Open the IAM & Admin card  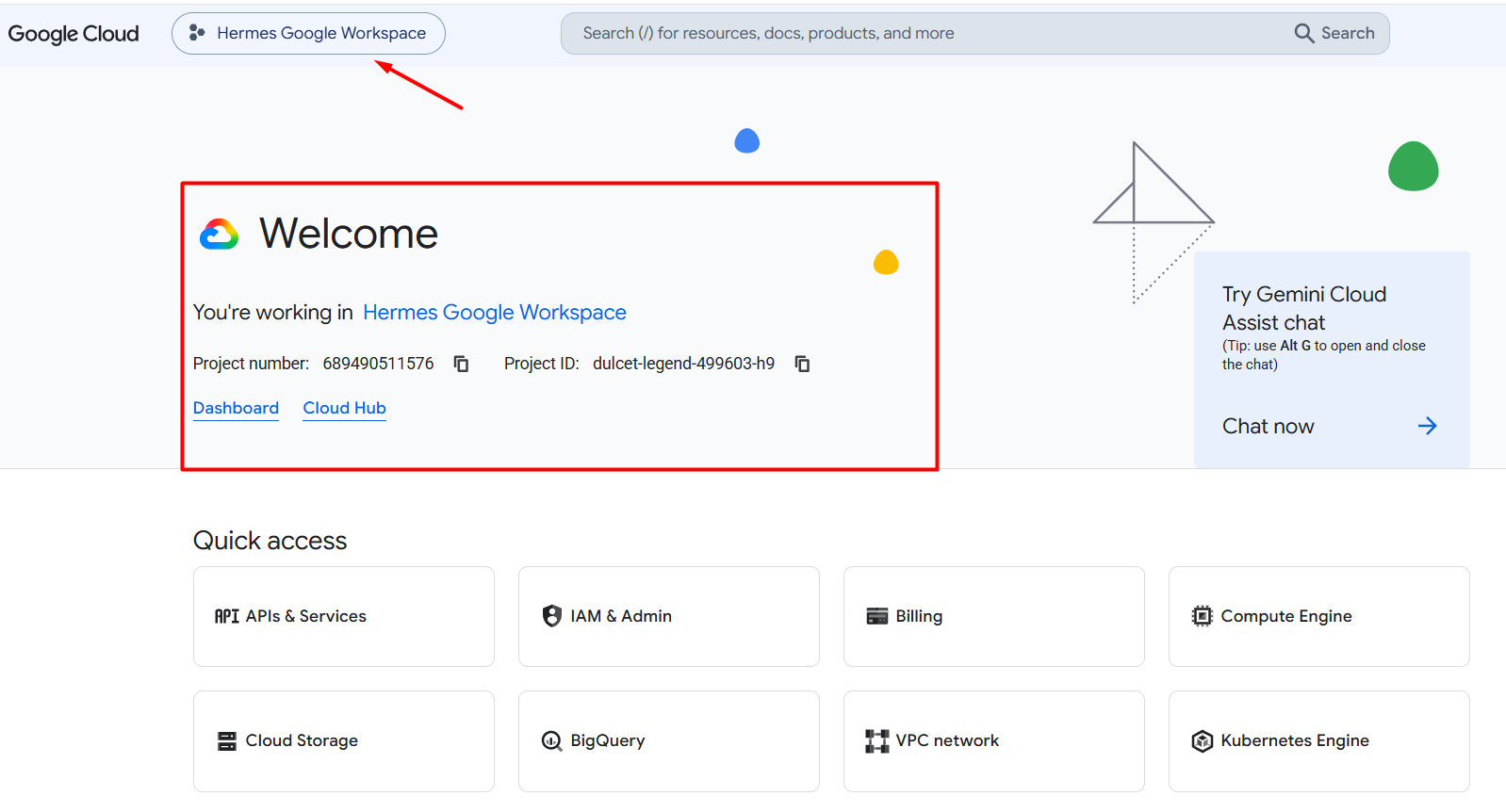(669, 616)
